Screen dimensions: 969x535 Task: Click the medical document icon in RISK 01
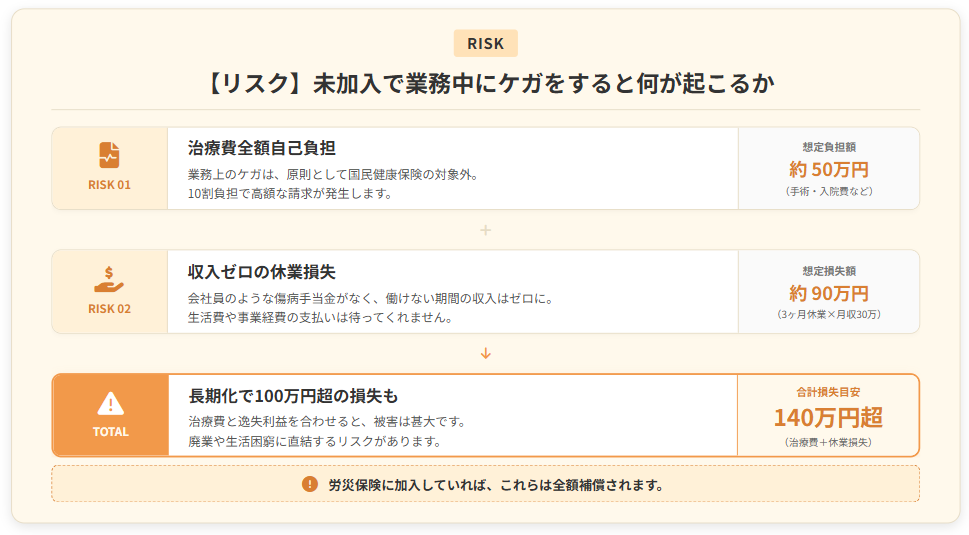click(x=109, y=155)
